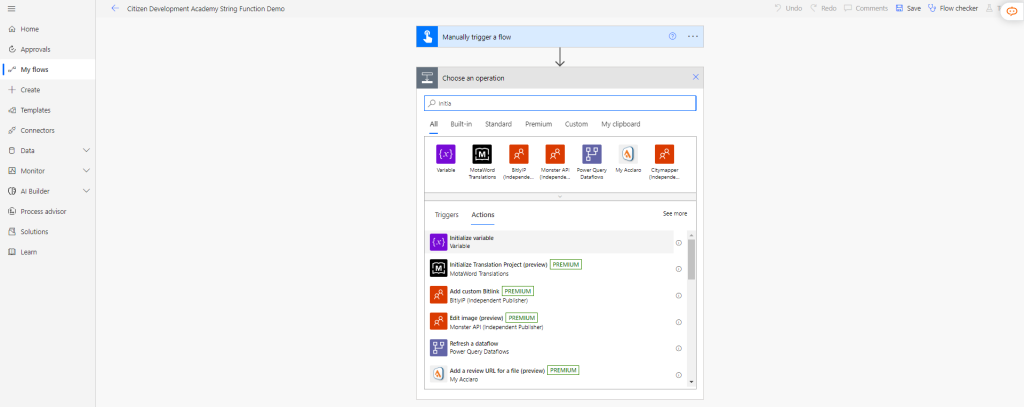
Task: Choose the Refresh a dataflow action
Action: [x=551, y=348]
